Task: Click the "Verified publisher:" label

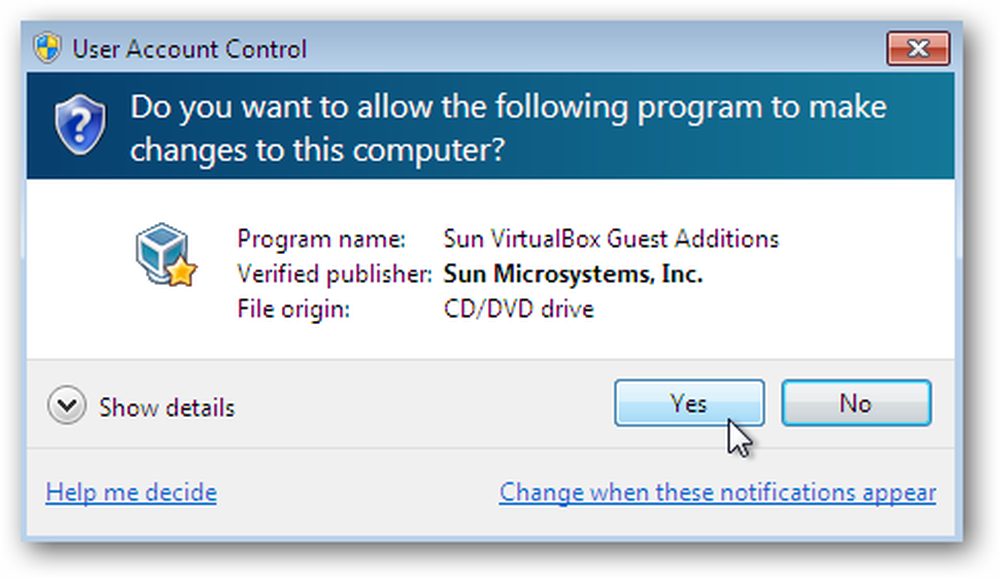Action: (335, 275)
